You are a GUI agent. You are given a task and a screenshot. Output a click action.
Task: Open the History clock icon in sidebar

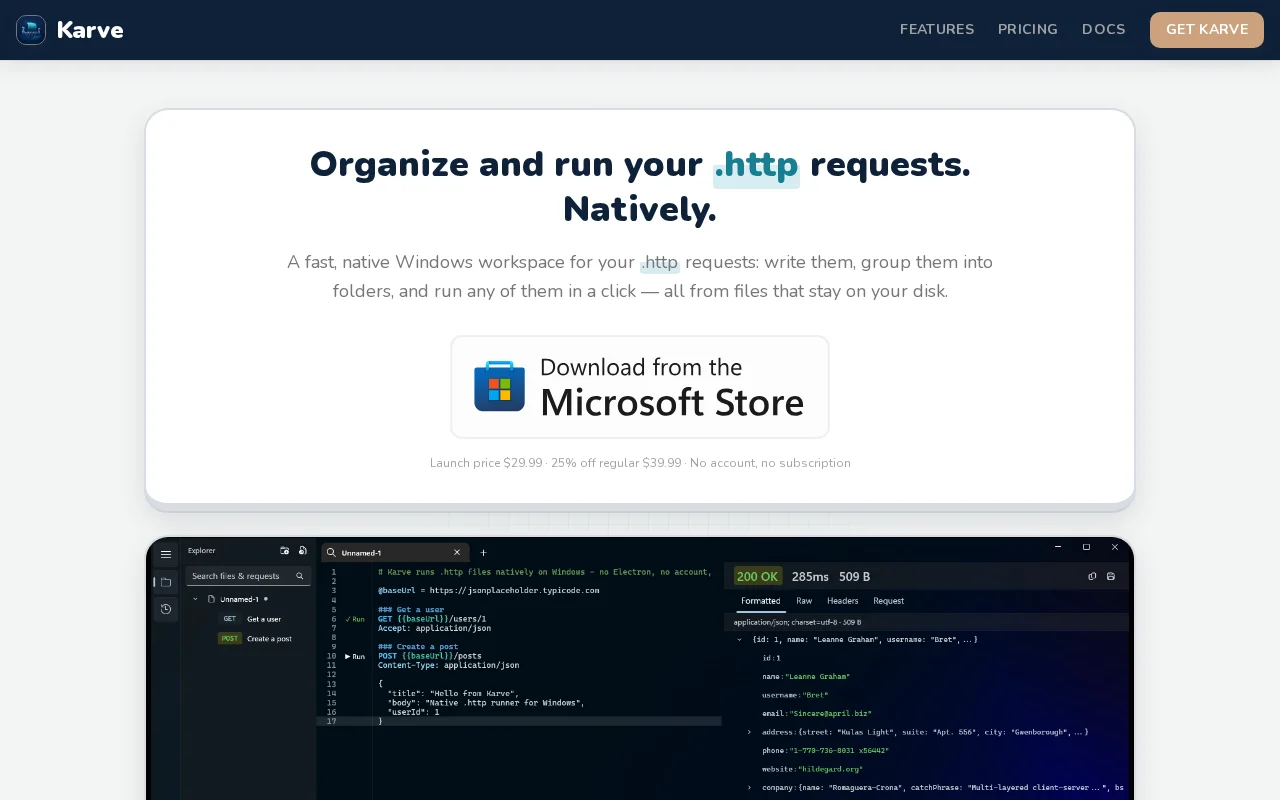[166, 609]
